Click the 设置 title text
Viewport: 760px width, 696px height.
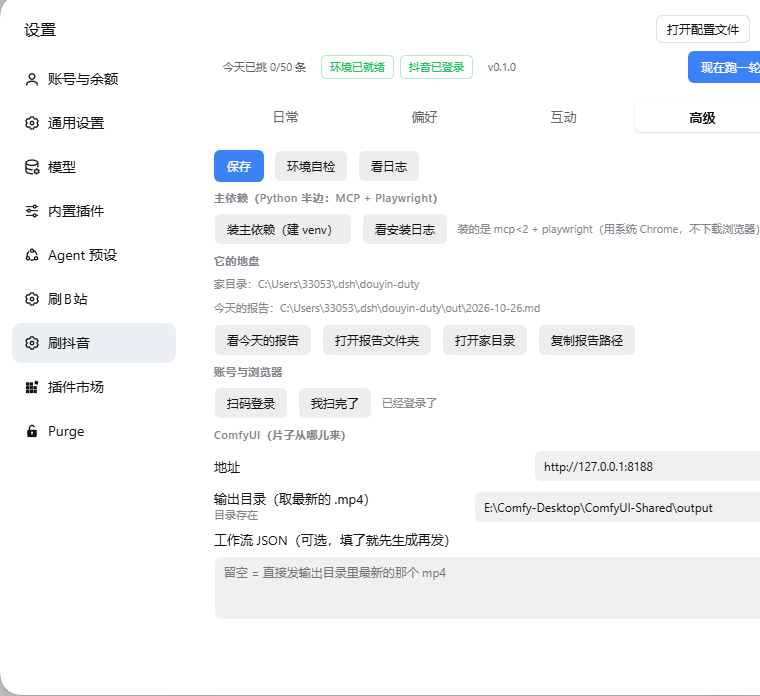tap(40, 30)
